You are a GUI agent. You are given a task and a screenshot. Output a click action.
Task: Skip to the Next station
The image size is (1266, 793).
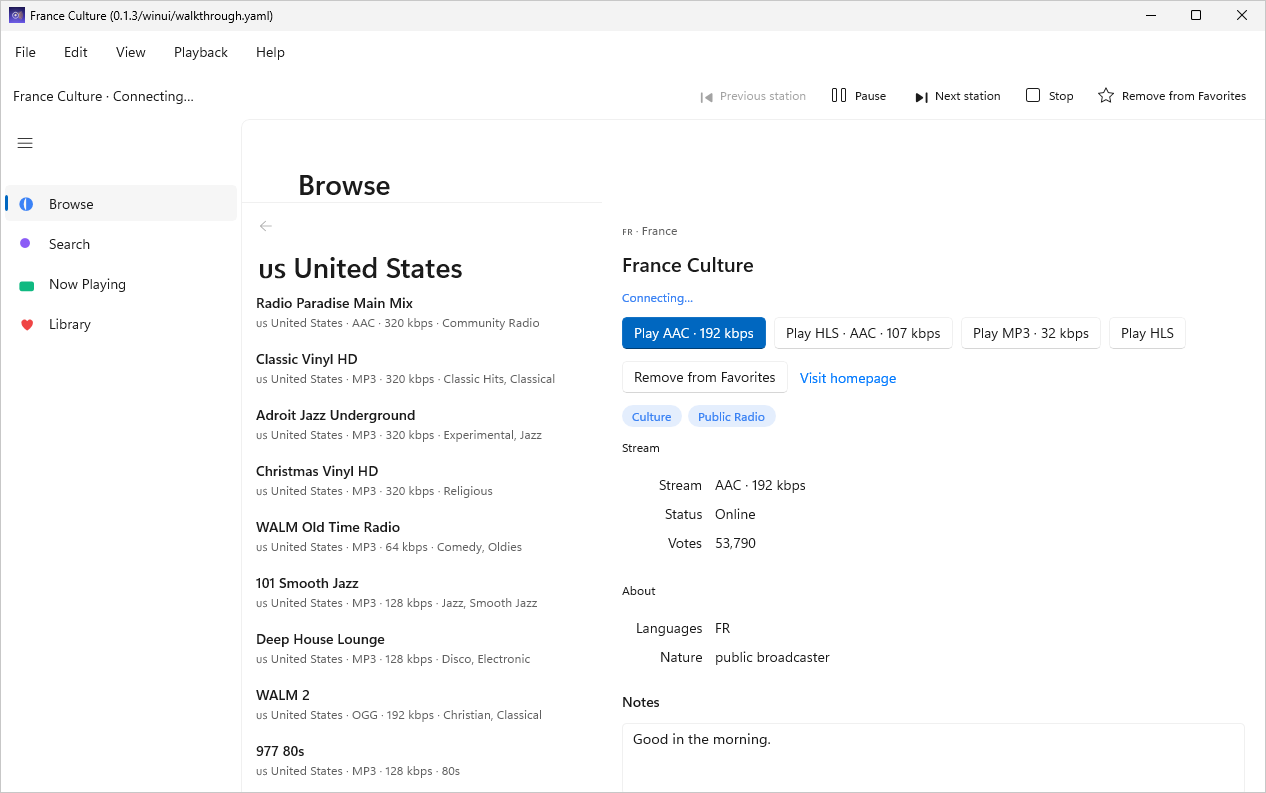(957, 96)
